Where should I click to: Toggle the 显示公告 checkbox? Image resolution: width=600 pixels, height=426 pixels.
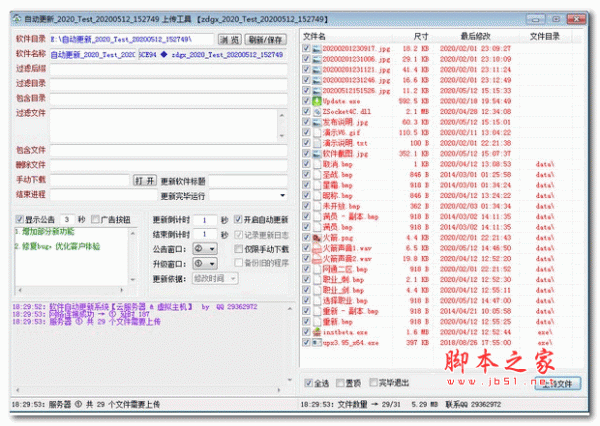click(19, 219)
